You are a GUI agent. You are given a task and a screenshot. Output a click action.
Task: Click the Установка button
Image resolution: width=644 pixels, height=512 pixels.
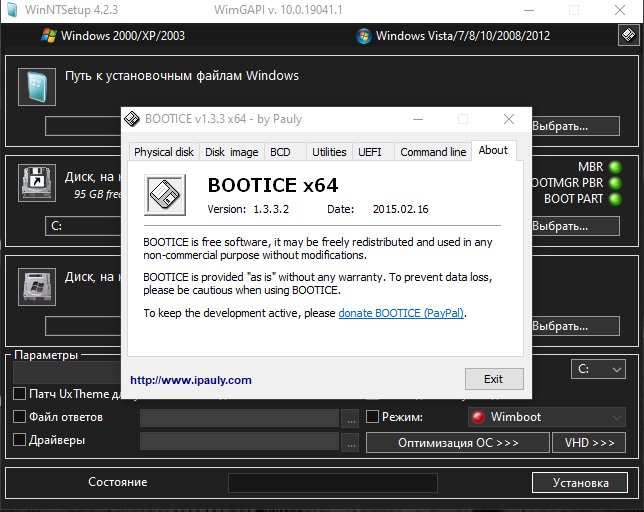[x=580, y=482]
